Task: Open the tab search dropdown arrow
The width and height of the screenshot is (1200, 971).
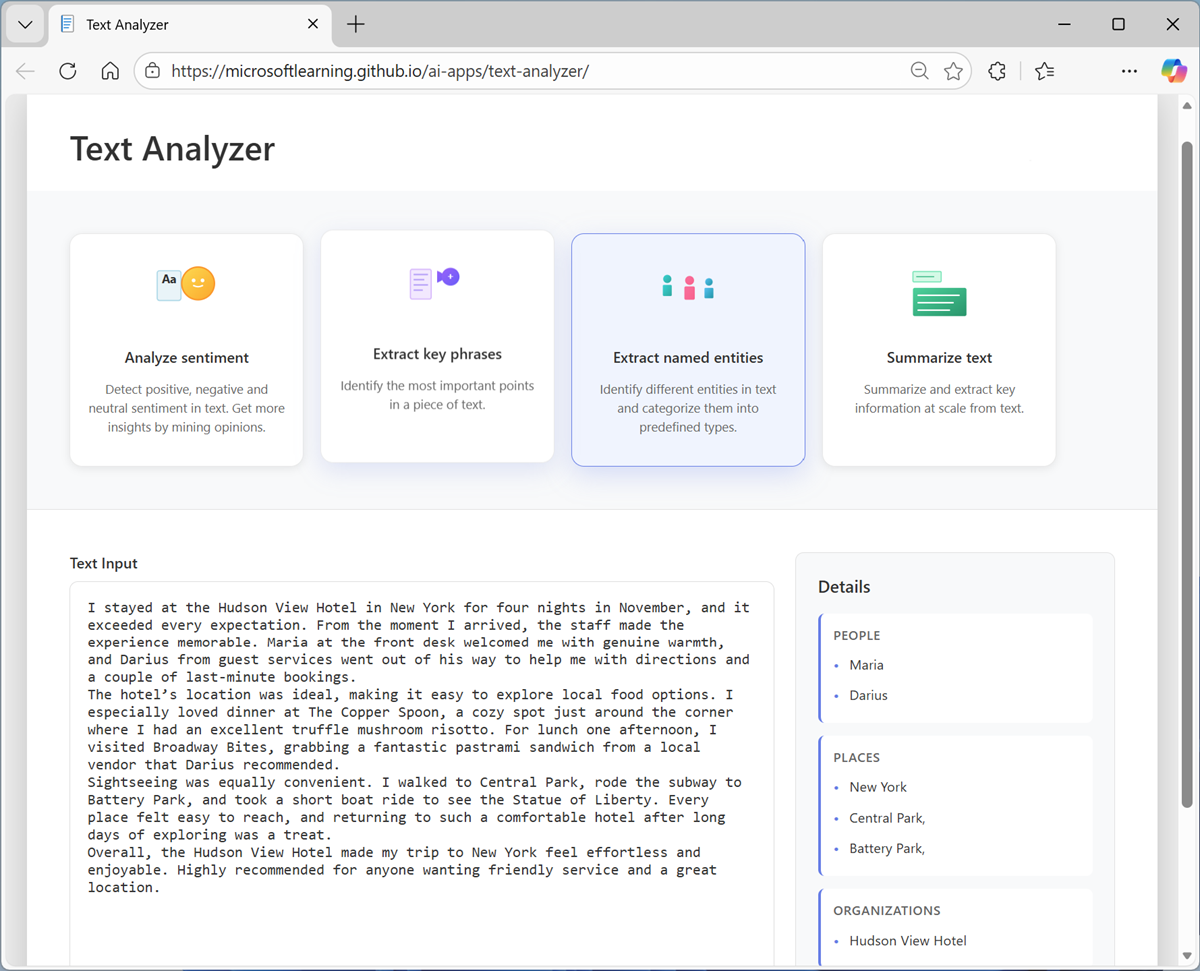Action: click(x=24, y=24)
